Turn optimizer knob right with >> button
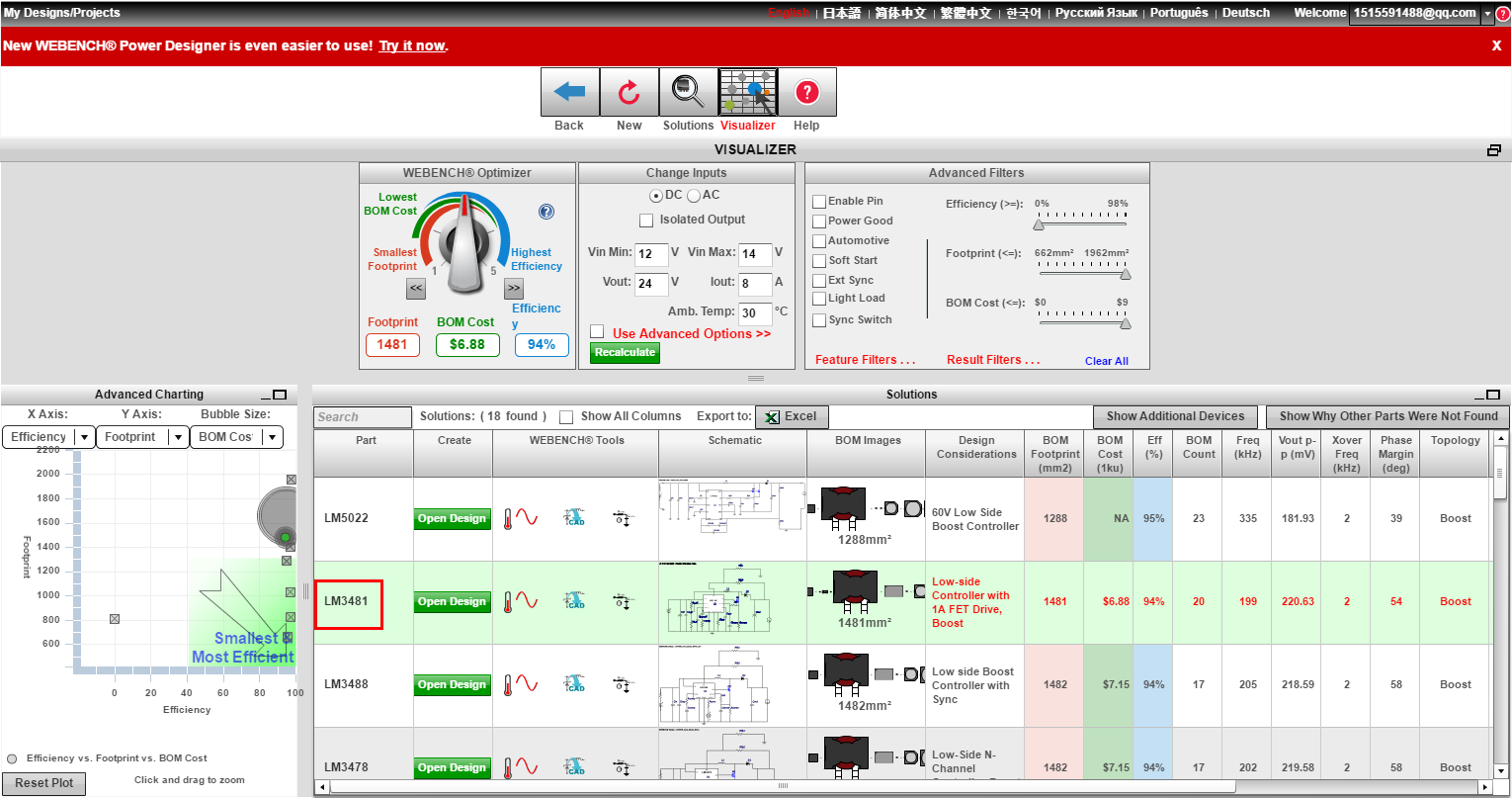The image size is (1512, 798). coord(514,289)
